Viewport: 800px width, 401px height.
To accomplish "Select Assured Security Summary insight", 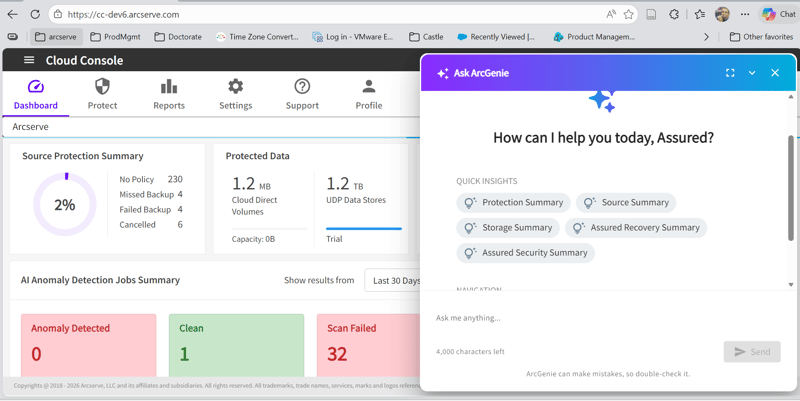I will coord(526,253).
